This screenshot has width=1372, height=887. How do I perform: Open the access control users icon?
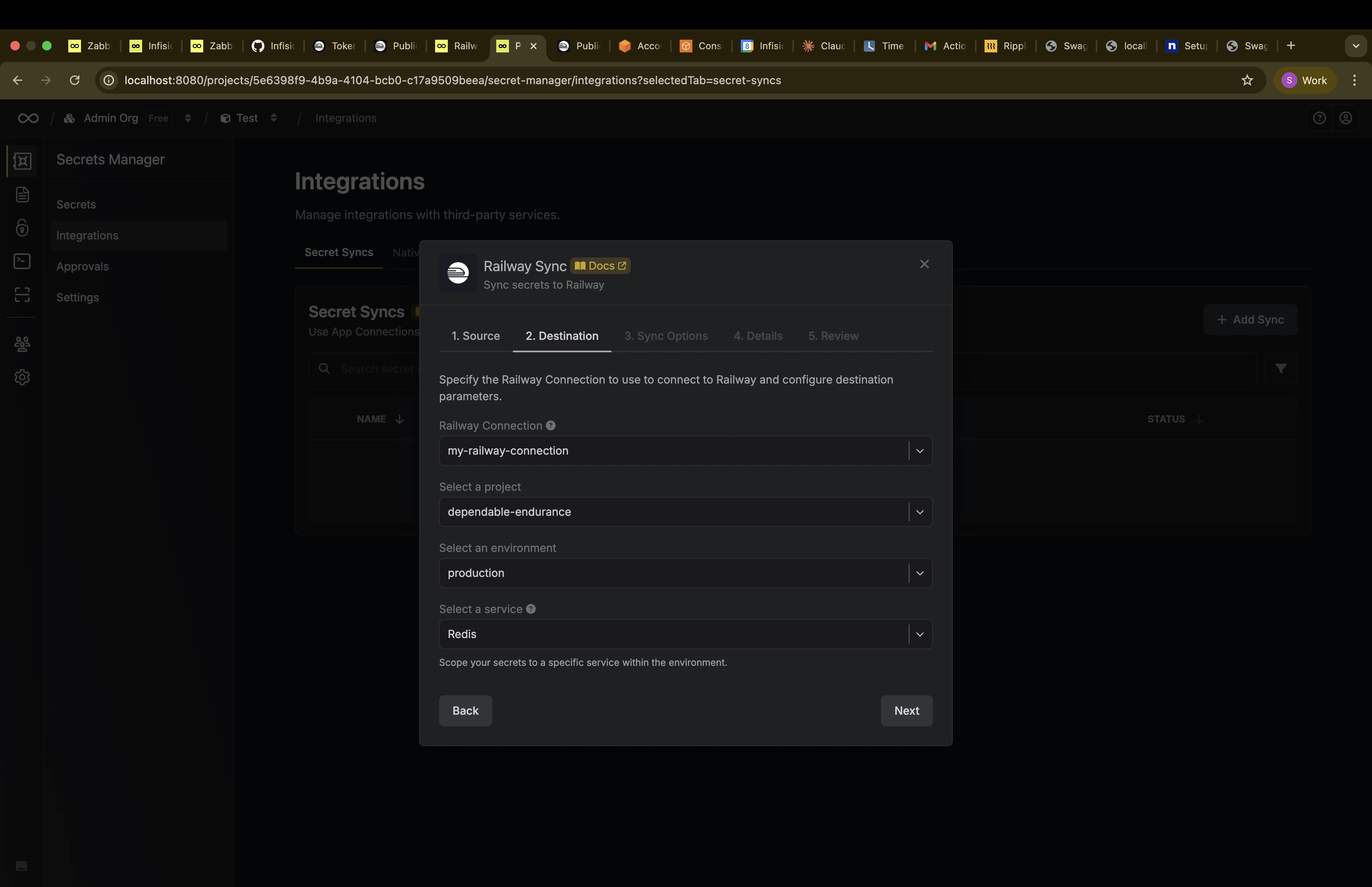coord(22,344)
